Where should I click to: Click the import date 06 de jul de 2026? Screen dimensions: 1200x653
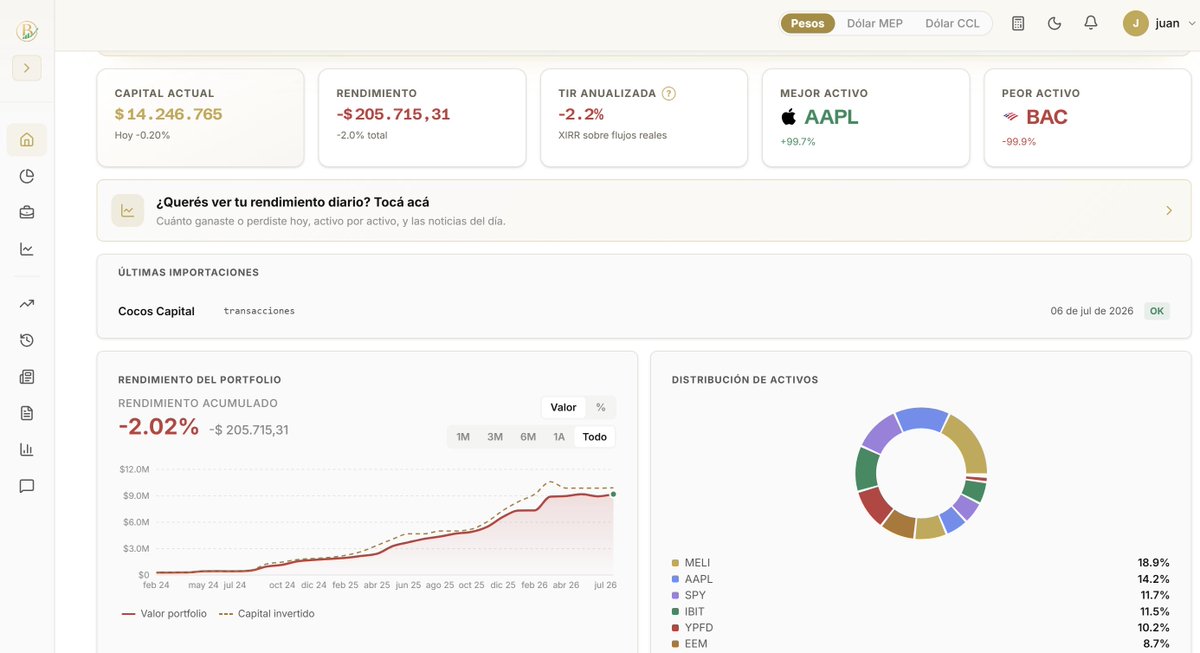1092,311
